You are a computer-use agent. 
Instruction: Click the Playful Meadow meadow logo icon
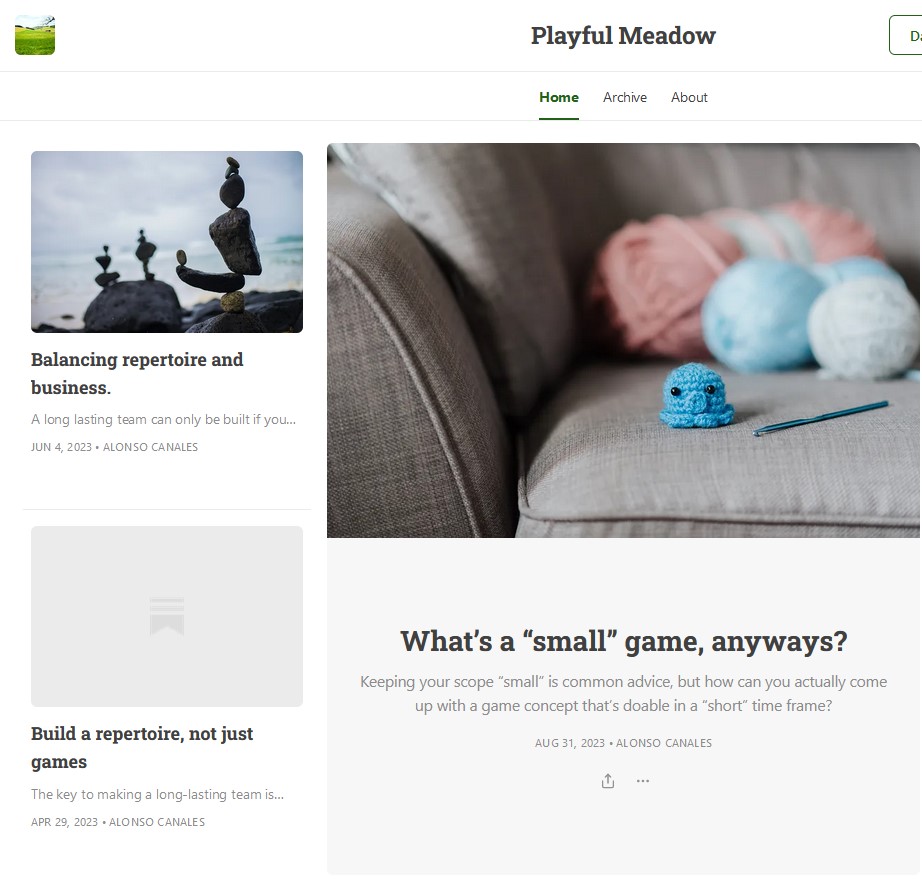(x=35, y=35)
